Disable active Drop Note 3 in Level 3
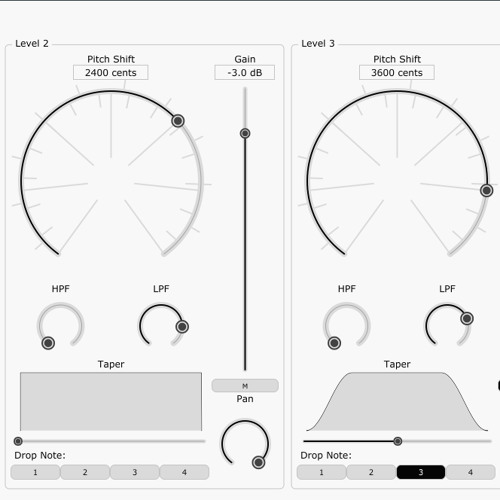The height and width of the screenshot is (500, 500). point(421,472)
